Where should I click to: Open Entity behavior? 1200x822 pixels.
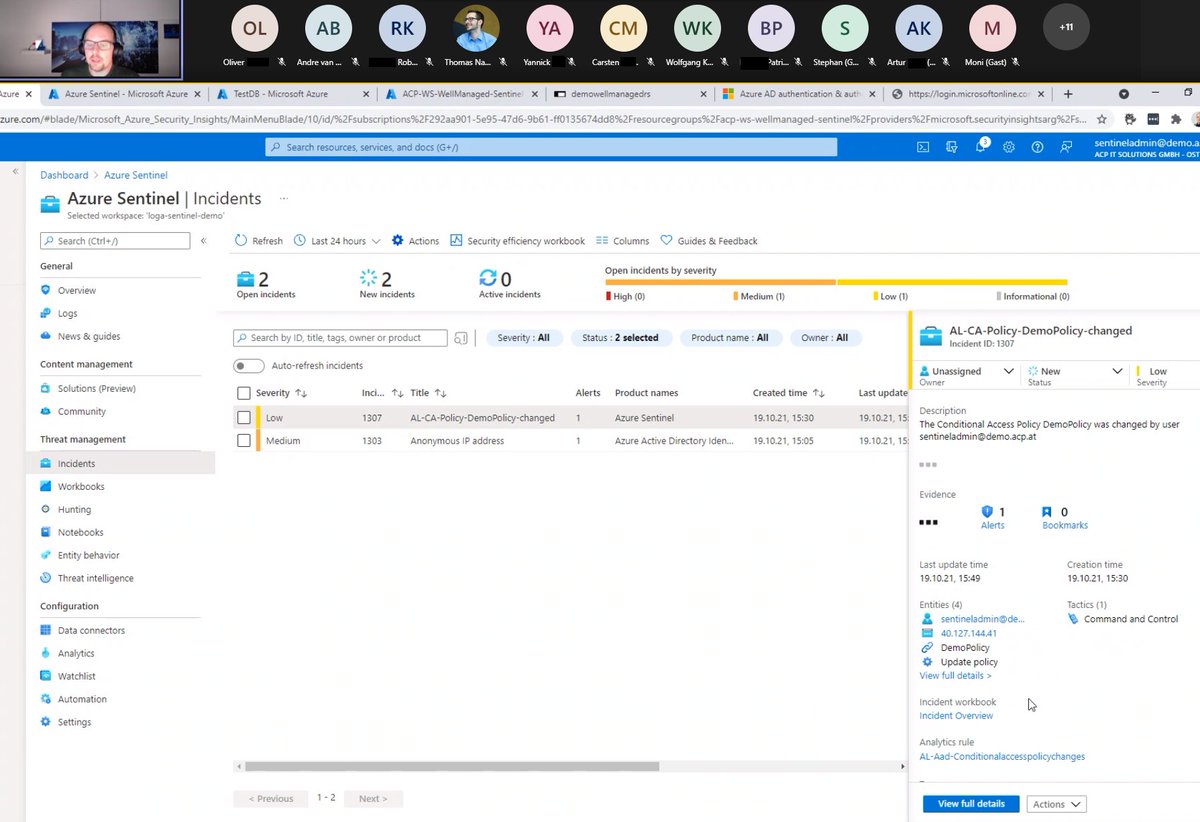(88, 555)
